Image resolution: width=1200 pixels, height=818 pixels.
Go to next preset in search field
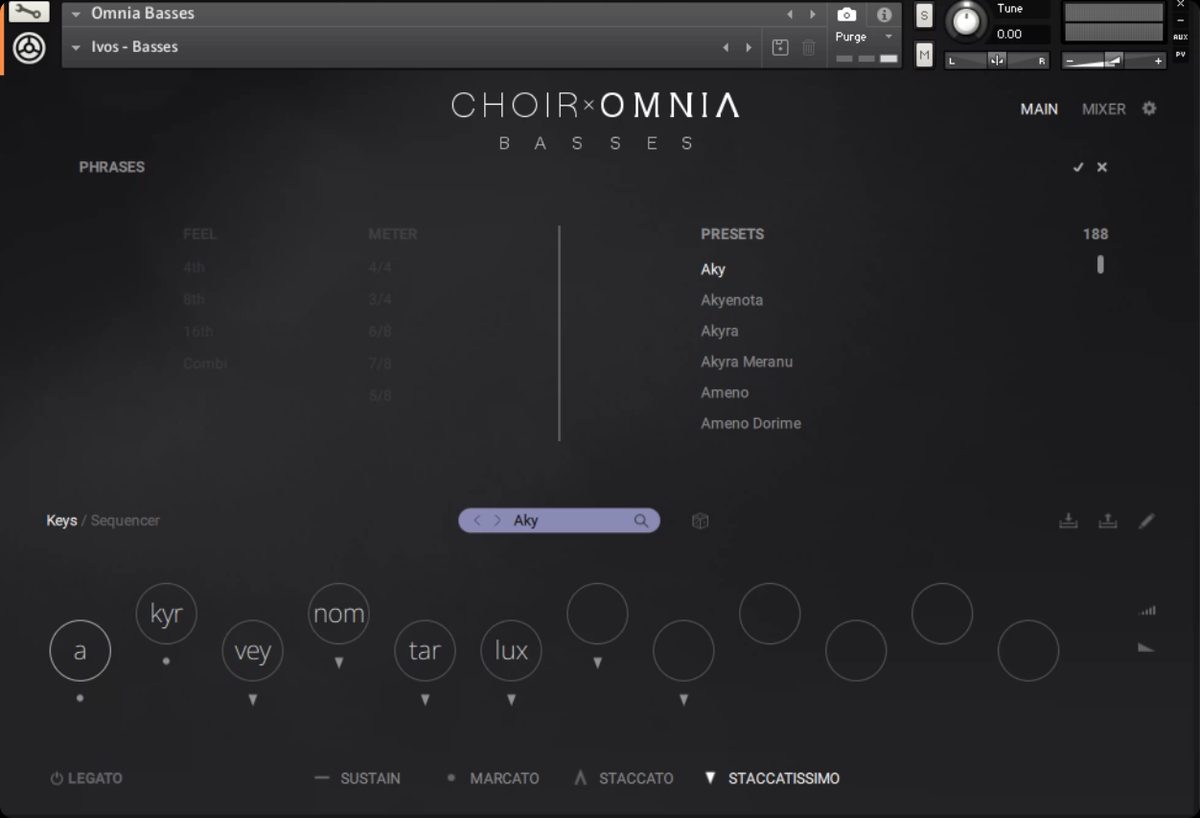497,521
